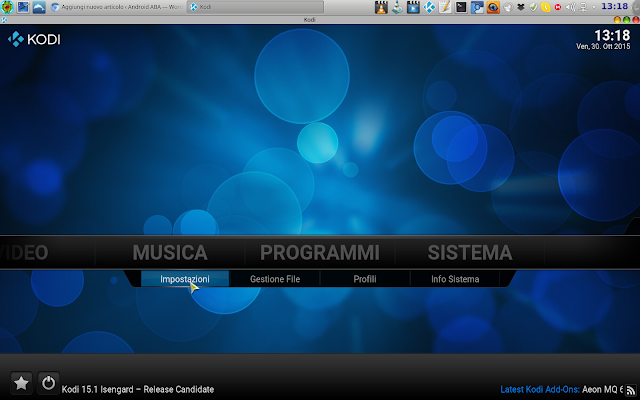Open the system volume tray icon

tap(571, 7)
